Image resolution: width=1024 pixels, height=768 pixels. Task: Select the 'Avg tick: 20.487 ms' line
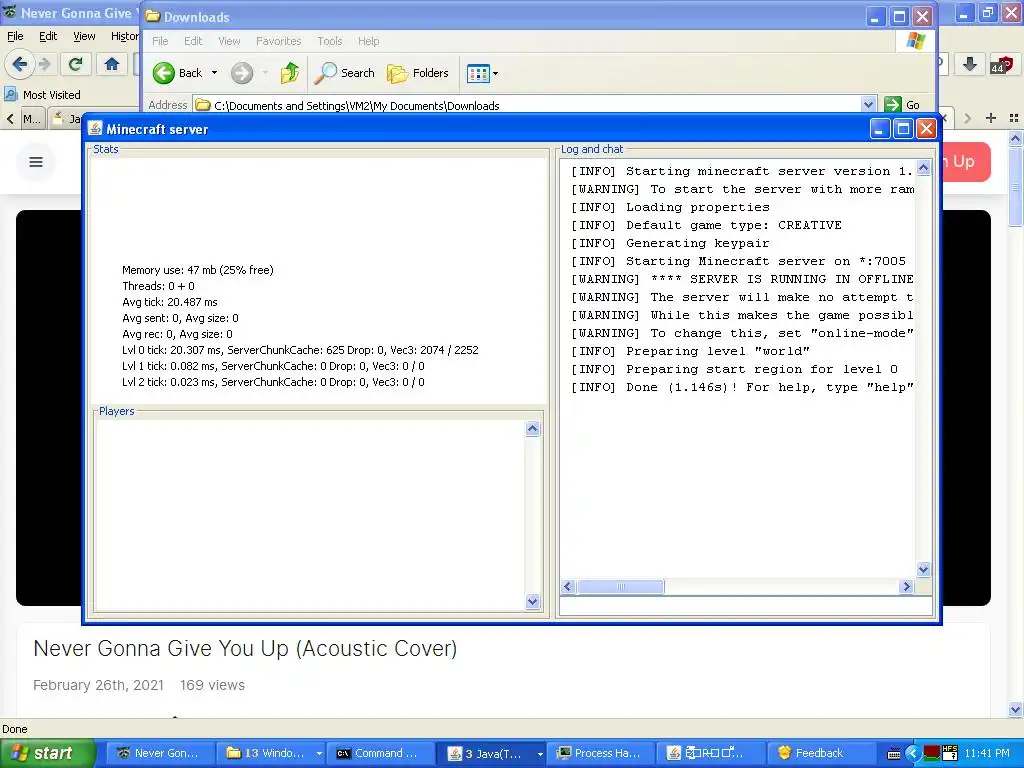coord(170,302)
